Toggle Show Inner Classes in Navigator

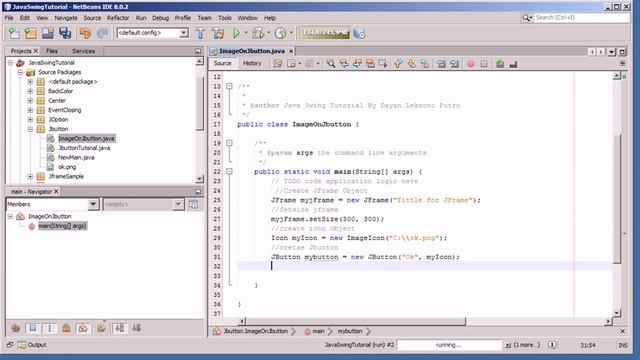click(x=83, y=328)
